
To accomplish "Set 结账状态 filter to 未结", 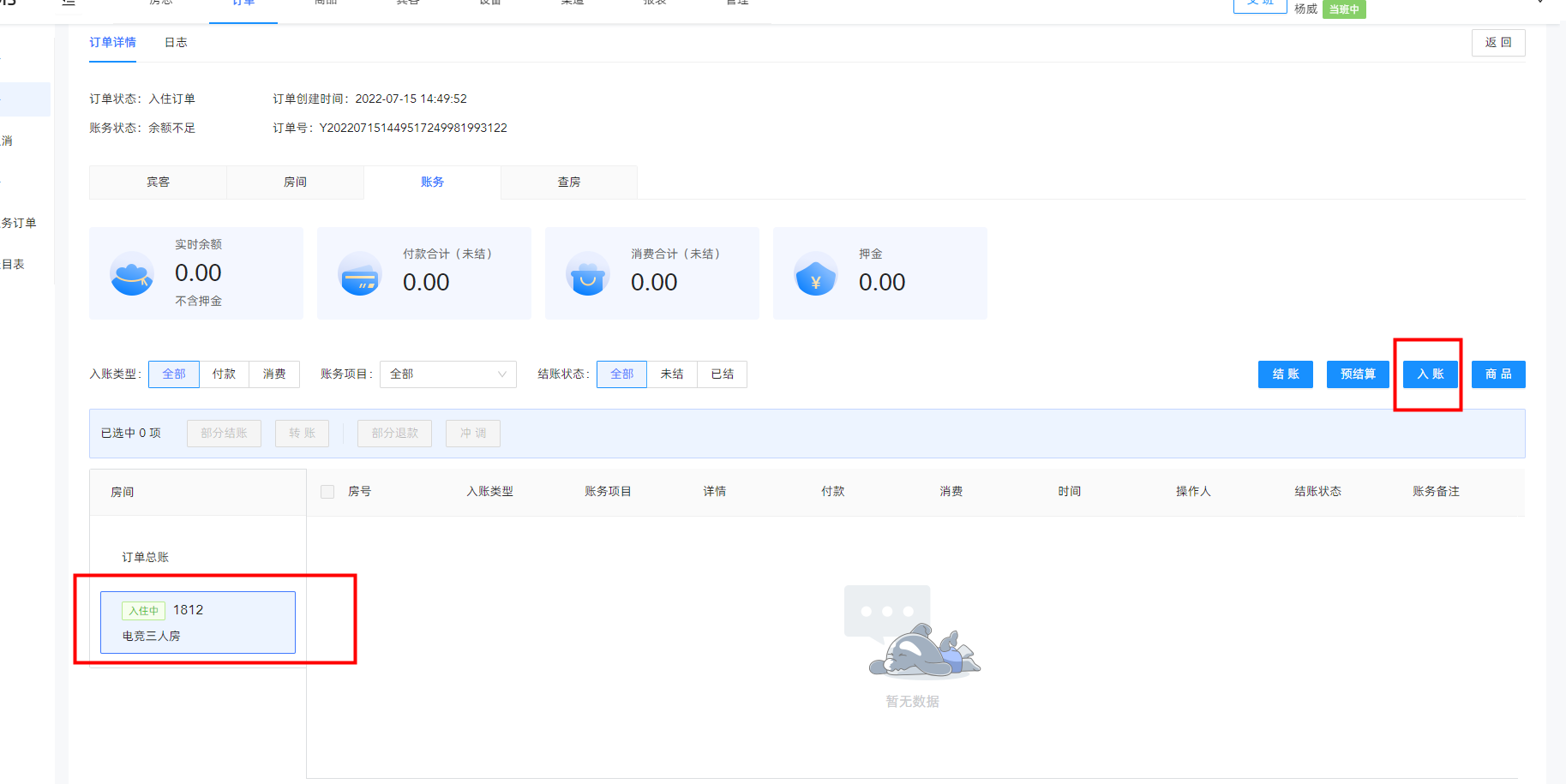I will (672, 374).
